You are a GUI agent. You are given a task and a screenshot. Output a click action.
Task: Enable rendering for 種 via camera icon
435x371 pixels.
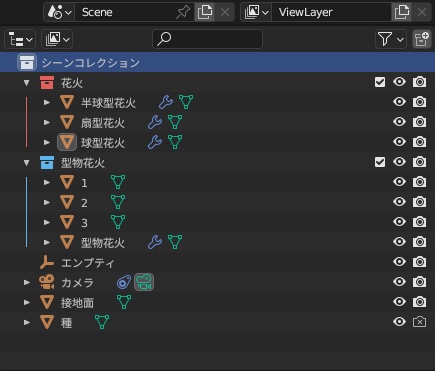(419, 322)
